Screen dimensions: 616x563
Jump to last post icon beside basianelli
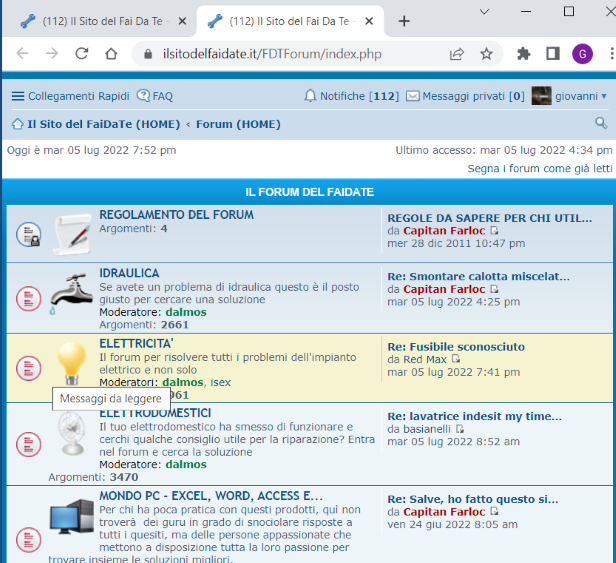coord(460,429)
